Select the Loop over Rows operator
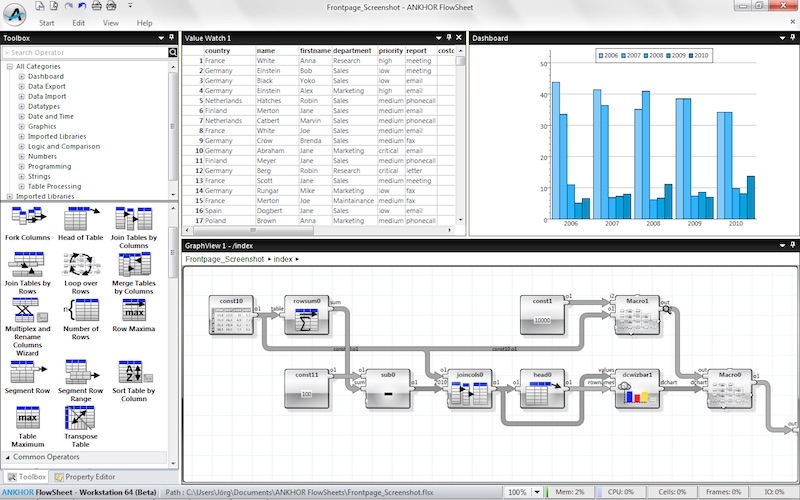Image resolution: width=800 pixels, height=500 pixels. coord(81,273)
